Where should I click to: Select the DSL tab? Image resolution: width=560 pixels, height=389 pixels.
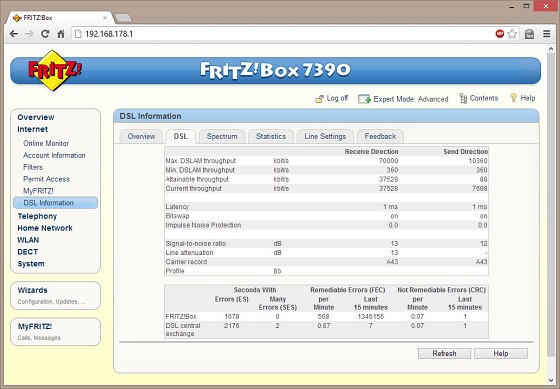pyautogui.click(x=180, y=136)
